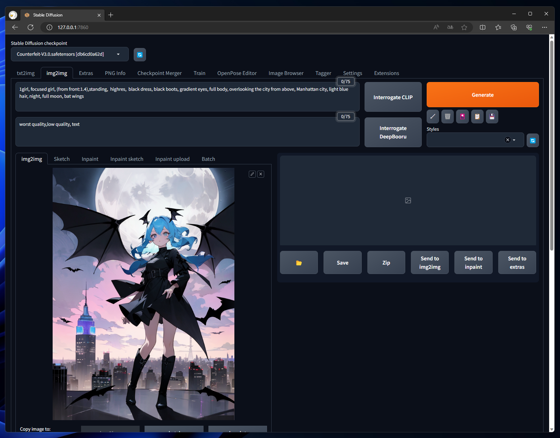Open the Extras tab
Screen dimensions: 560x438
[x=86, y=73]
